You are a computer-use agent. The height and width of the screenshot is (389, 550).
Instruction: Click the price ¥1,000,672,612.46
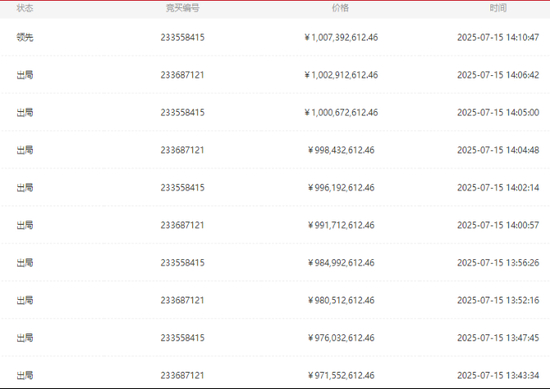[341, 112]
